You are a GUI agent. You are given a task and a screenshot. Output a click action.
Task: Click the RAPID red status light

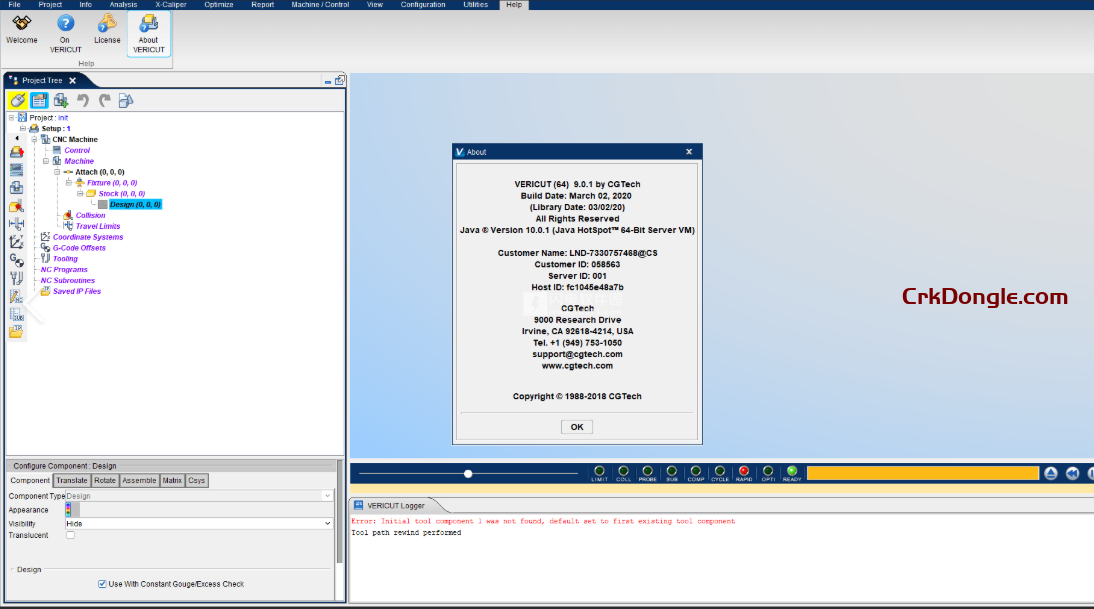tap(743, 471)
